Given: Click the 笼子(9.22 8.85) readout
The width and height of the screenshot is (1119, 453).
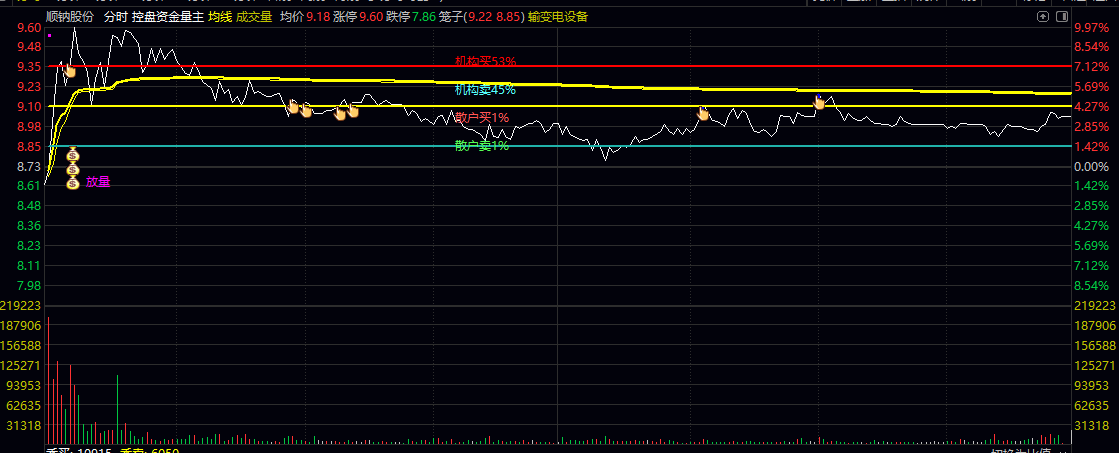Looking at the screenshot, I should click(482, 17).
